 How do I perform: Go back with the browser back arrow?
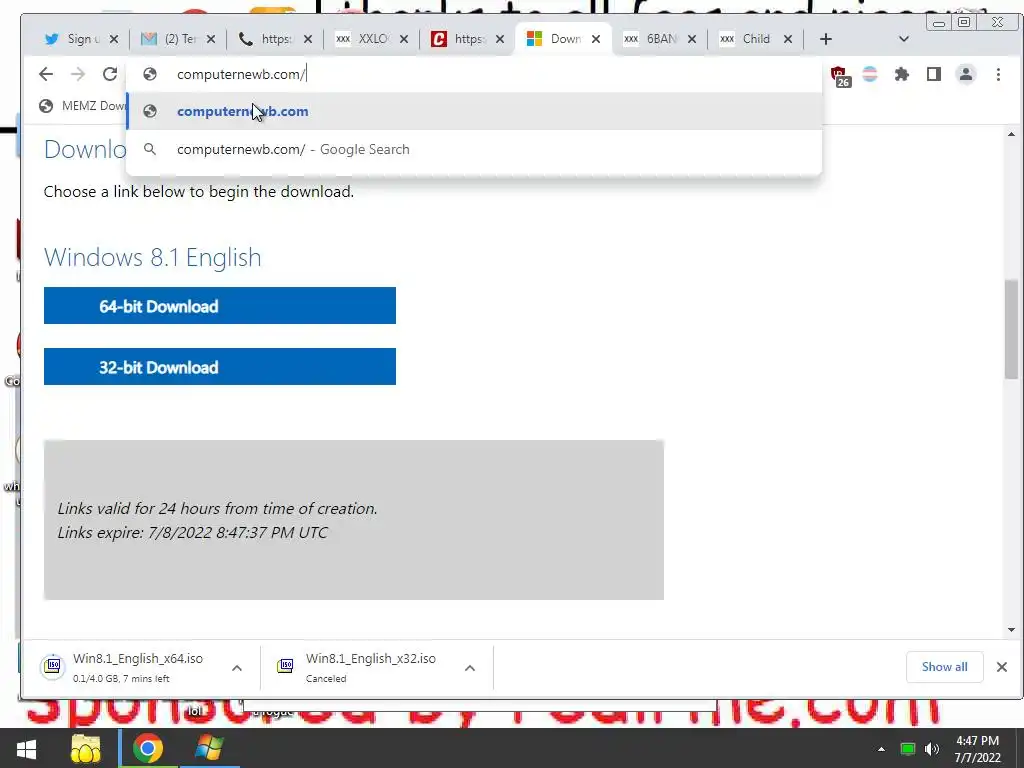(x=46, y=74)
